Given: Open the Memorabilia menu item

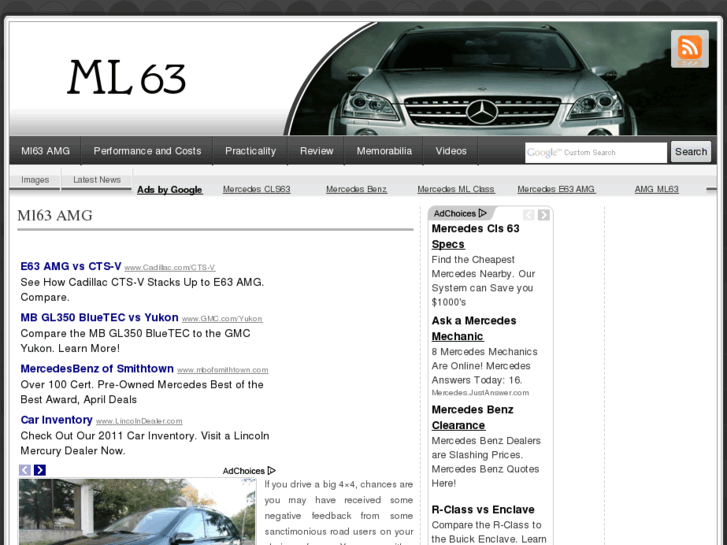Looking at the screenshot, I should pos(384,151).
